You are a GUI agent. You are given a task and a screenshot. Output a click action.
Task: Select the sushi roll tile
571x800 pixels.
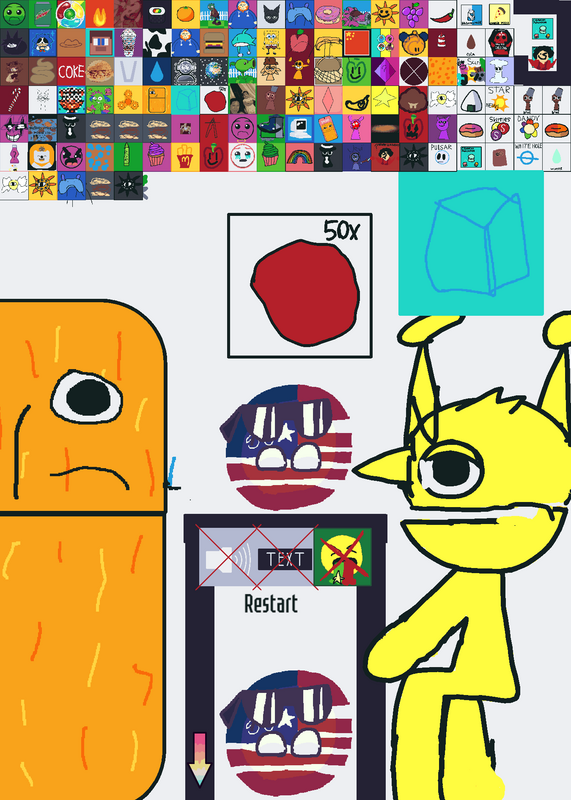pyautogui.click(x=157, y=14)
